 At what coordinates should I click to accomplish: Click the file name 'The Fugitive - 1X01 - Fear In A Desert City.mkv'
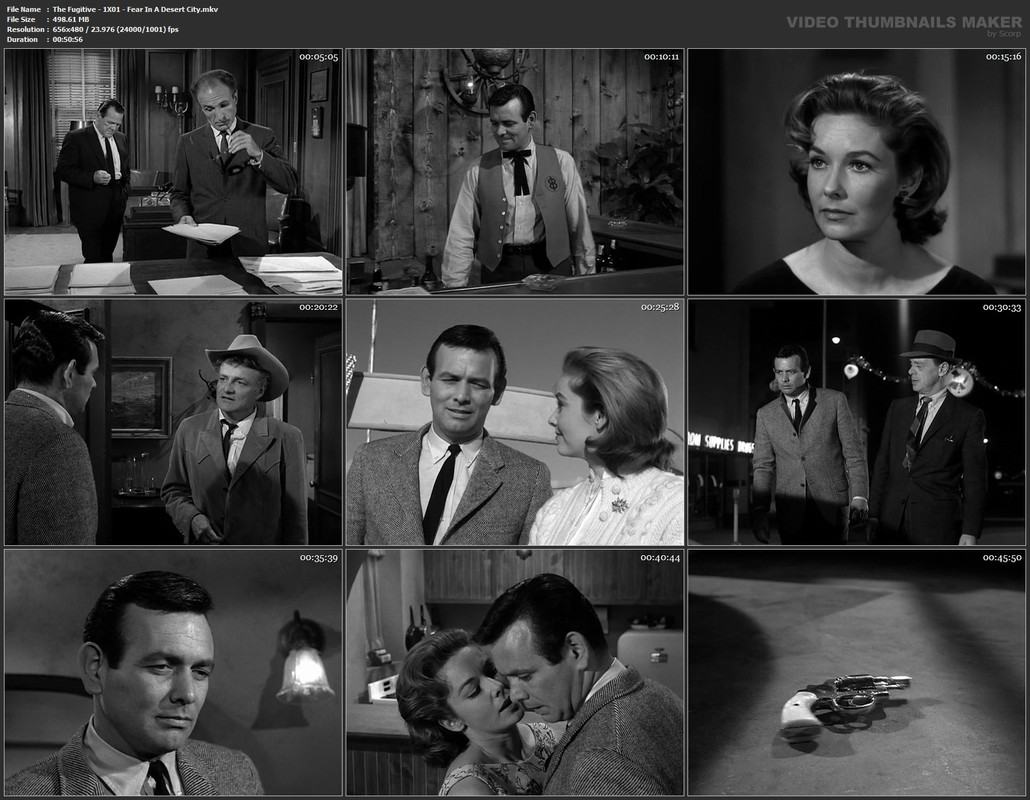[135, 9]
